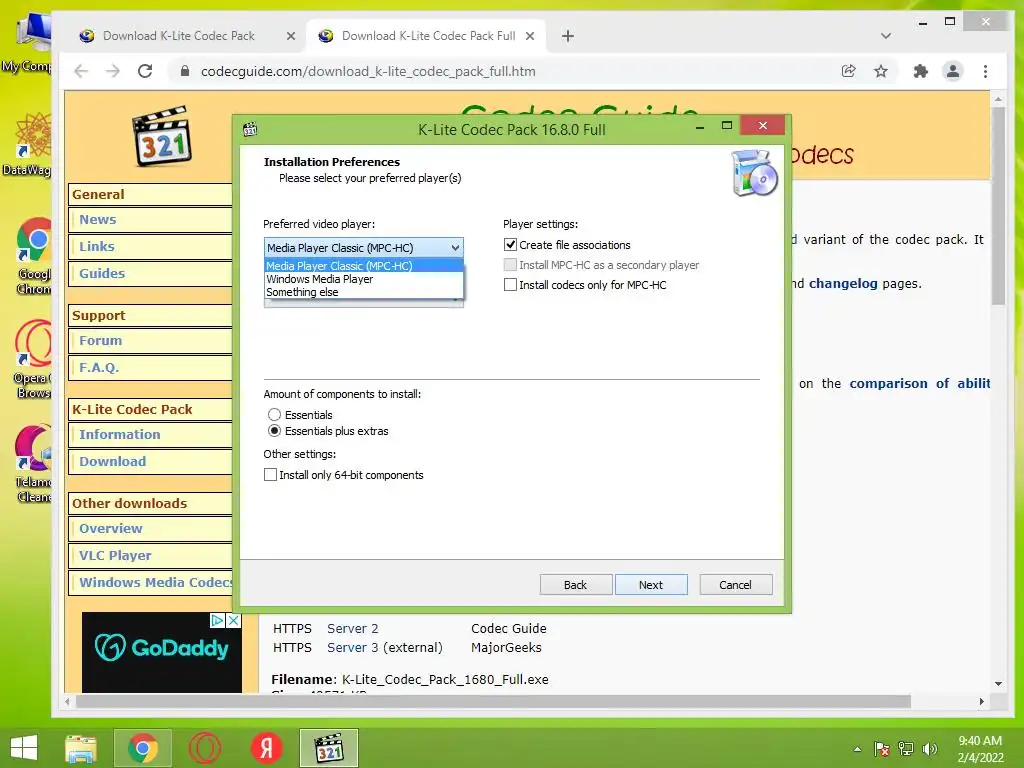Click the taskbar clock showing 9:40 AM
1024x768 pixels.
click(x=980, y=749)
